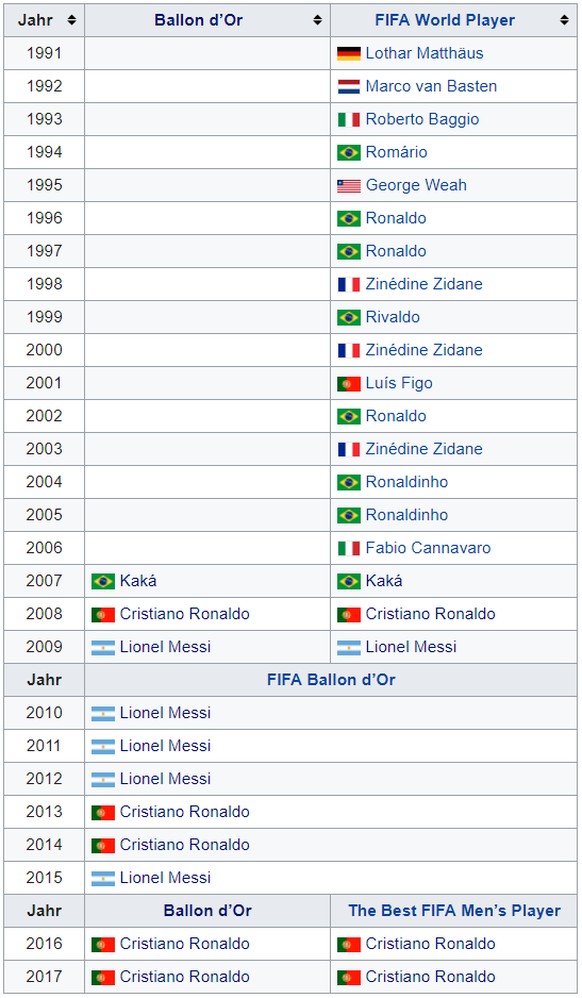Viewport: 582px width, 998px height.
Task: Open the Rivaldo player link
Action: click(x=392, y=317)
